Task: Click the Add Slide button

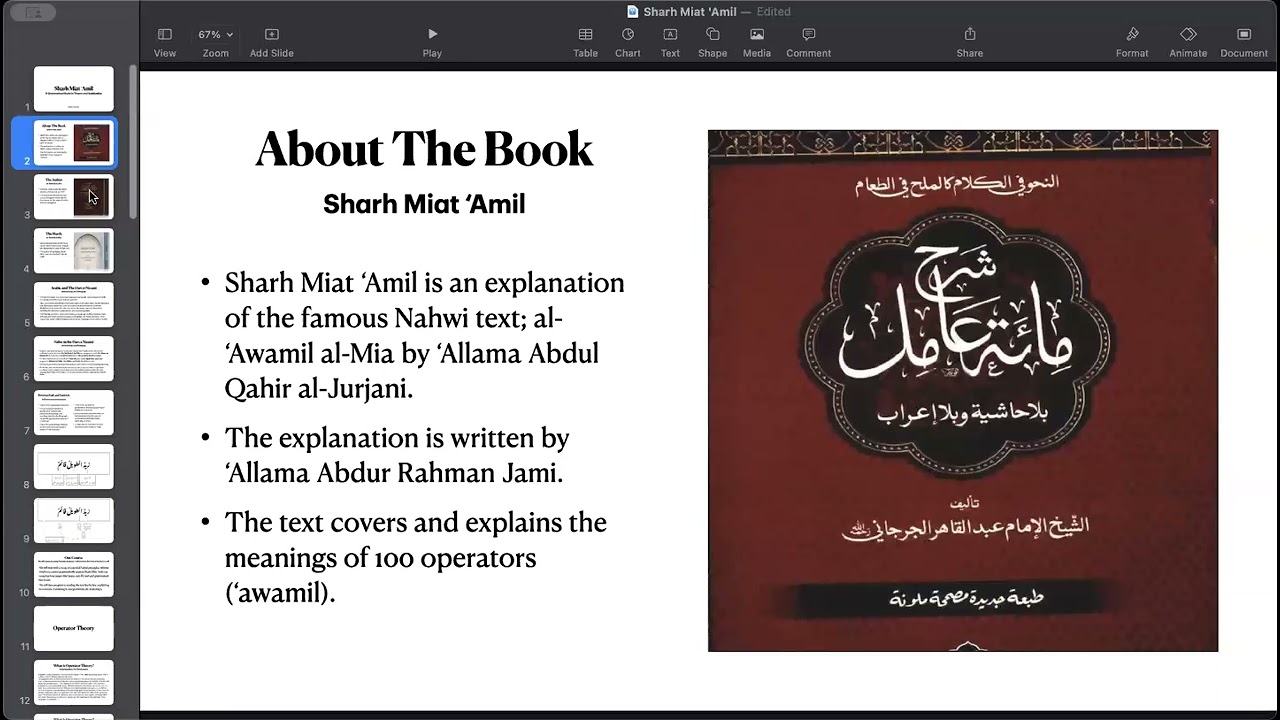Action: pyautogui.click(x=271, y=42)
